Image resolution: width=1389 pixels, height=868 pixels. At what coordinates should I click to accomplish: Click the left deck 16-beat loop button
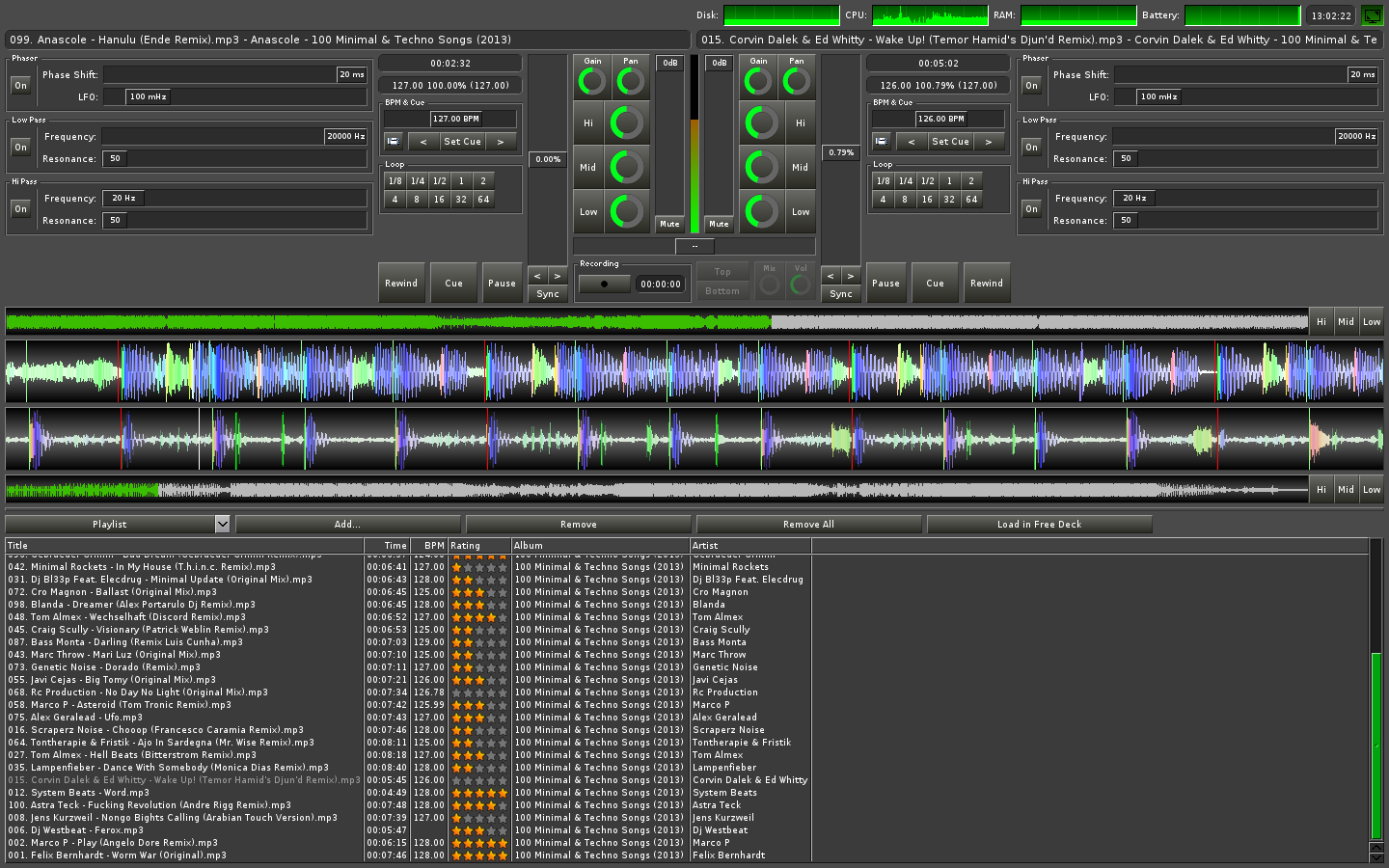(439, 200)
